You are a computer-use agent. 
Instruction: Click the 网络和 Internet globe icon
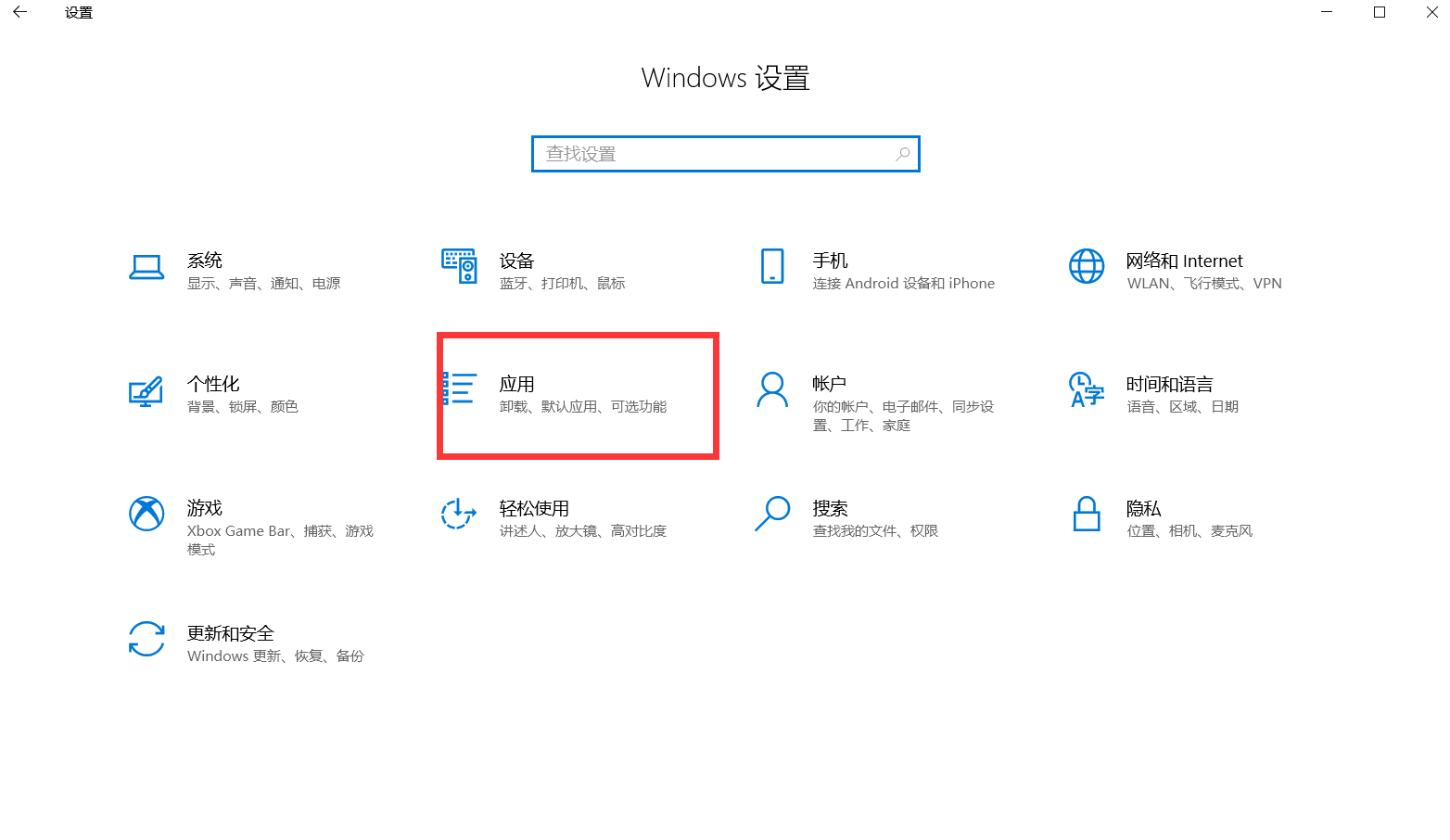1087,266
